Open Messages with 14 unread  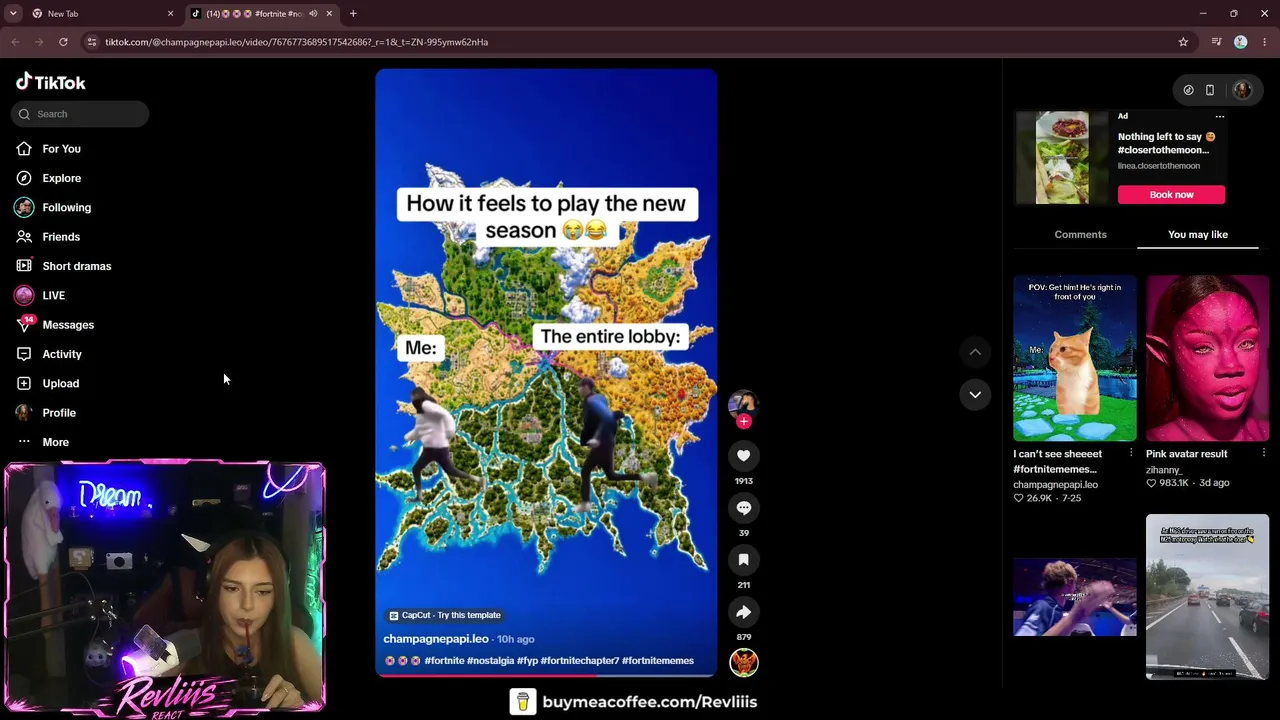point(68,325)
